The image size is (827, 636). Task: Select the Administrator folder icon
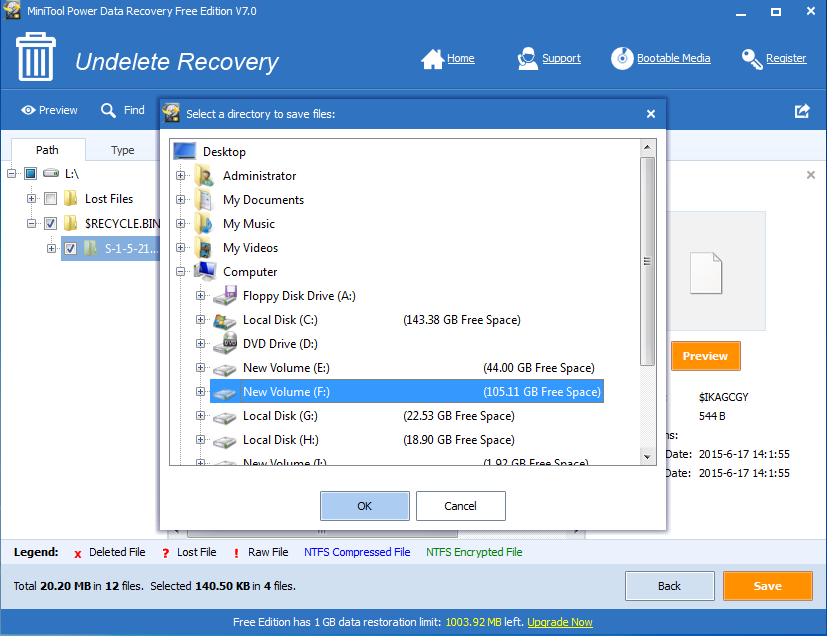pyautogui.click(x=204, y=176)
